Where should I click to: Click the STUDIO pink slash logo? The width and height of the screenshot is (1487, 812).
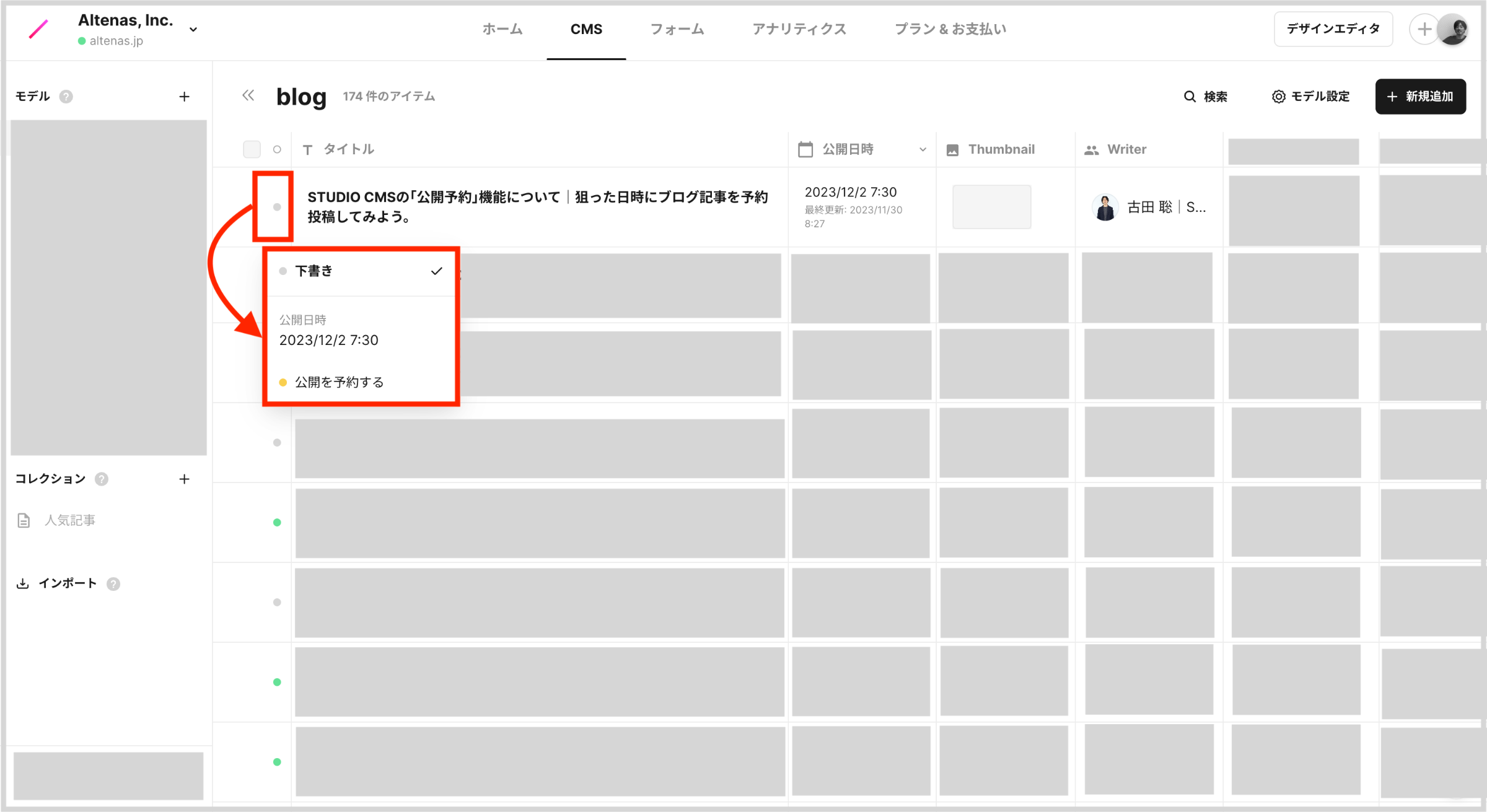38,29
